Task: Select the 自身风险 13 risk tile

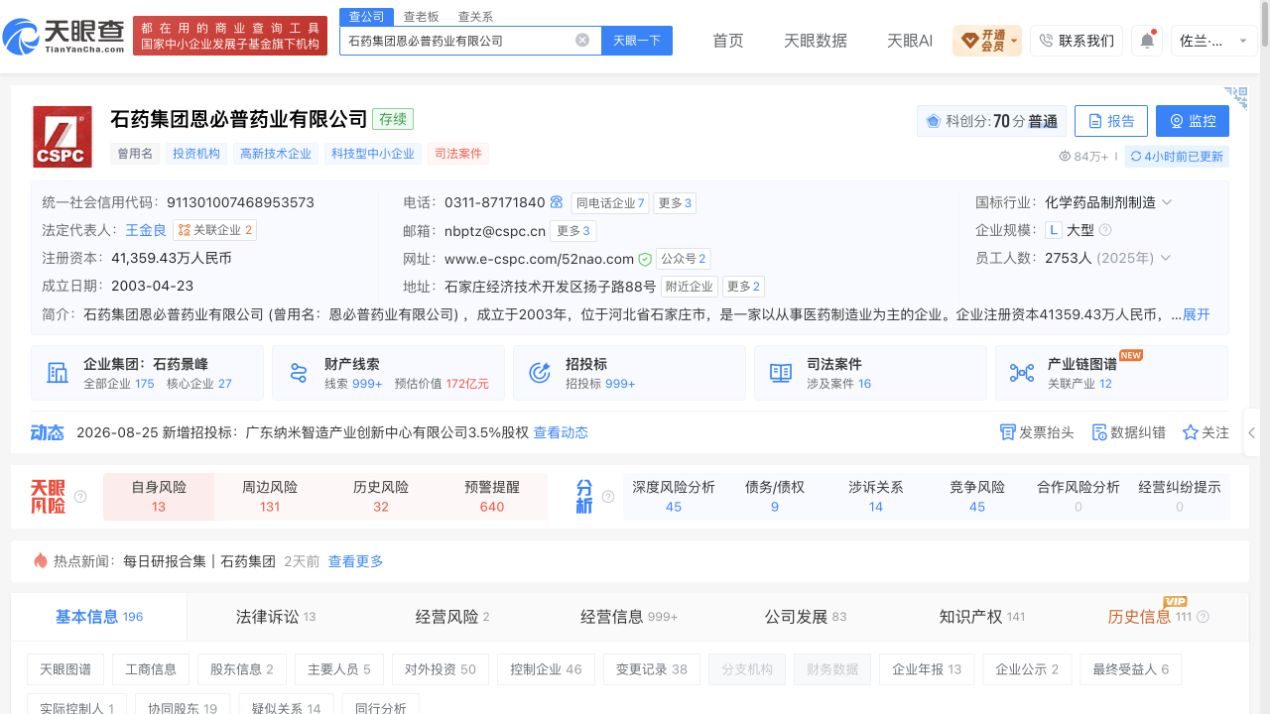Action: click(158, 497)
